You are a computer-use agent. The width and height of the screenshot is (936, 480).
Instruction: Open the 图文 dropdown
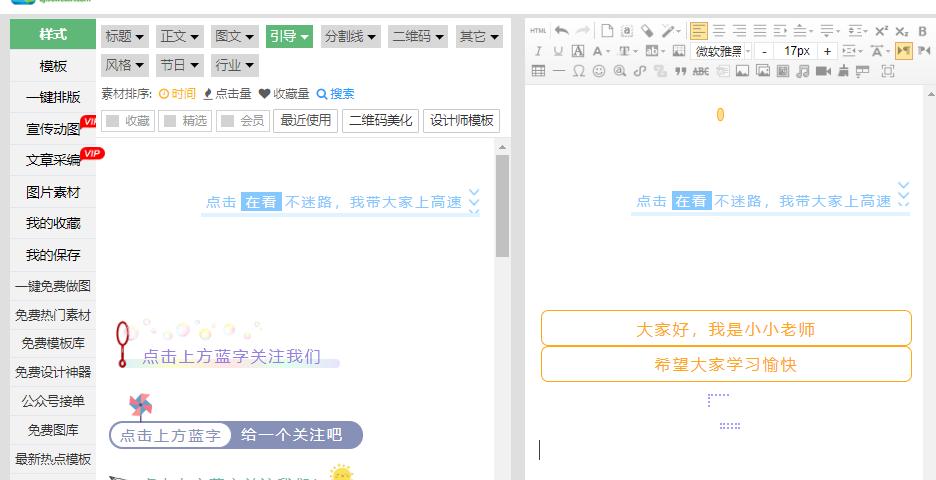[235, 36]
